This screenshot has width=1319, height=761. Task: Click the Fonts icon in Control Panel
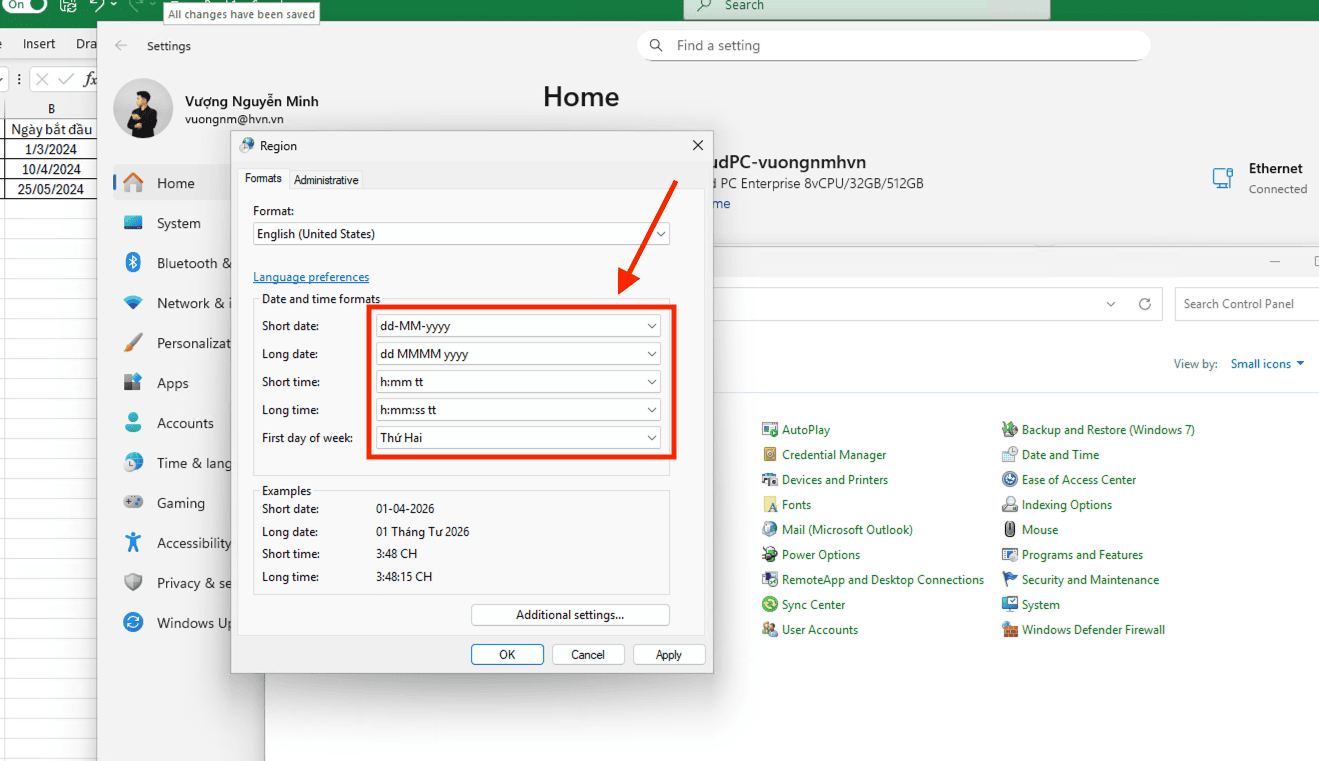pyautogui.click(x=770, y=505)
